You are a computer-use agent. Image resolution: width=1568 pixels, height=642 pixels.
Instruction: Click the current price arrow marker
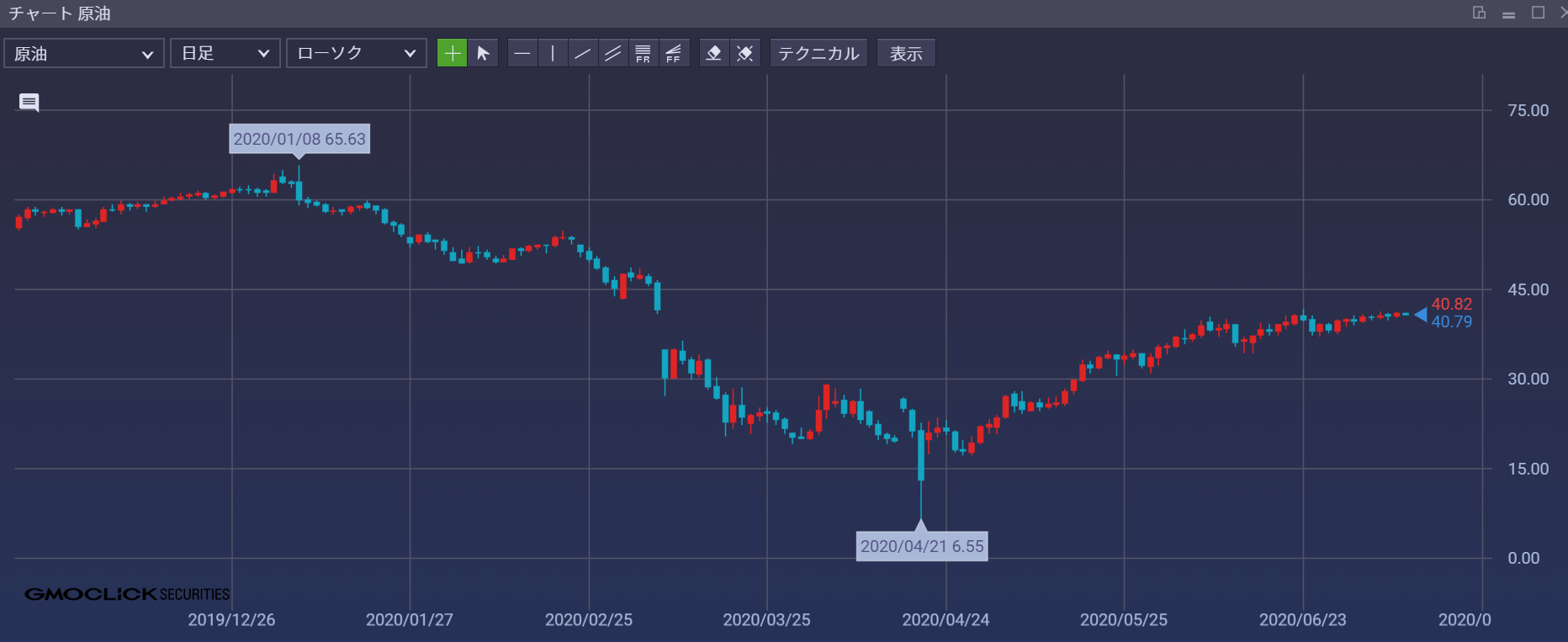click(x=1421, y=315)
